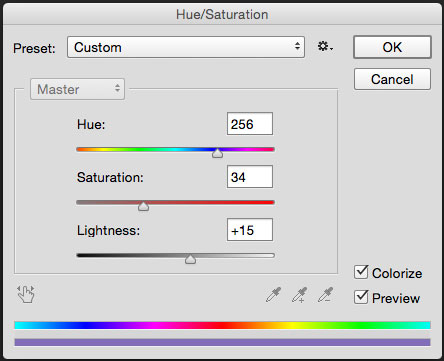
Task: Click the purple output color bar
Action: point(222,342)
